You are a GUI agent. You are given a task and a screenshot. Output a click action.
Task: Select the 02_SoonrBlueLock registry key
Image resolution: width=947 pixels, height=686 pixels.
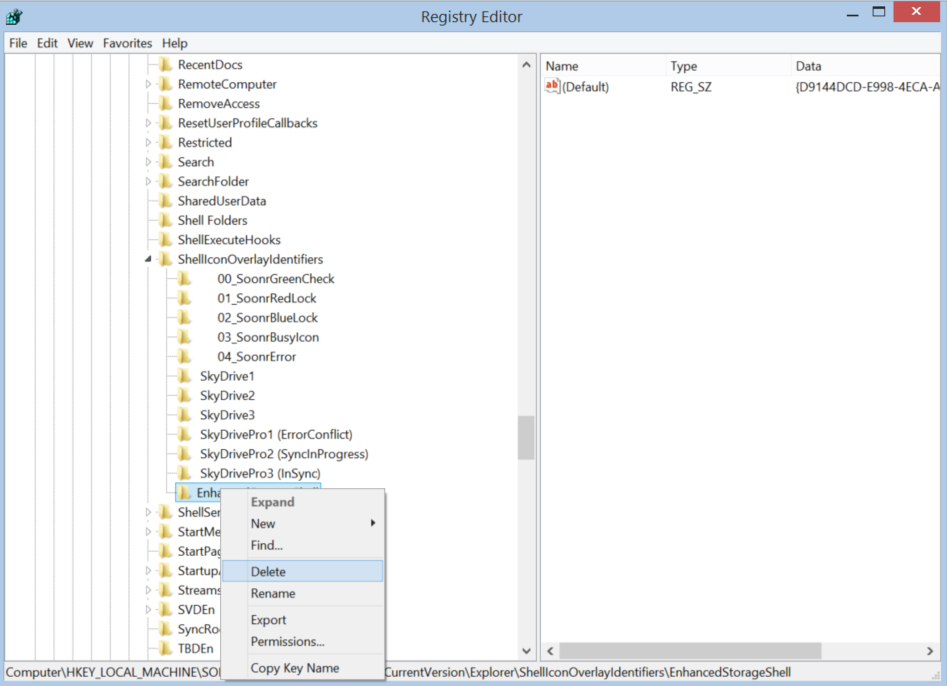[x=267, y=318]
